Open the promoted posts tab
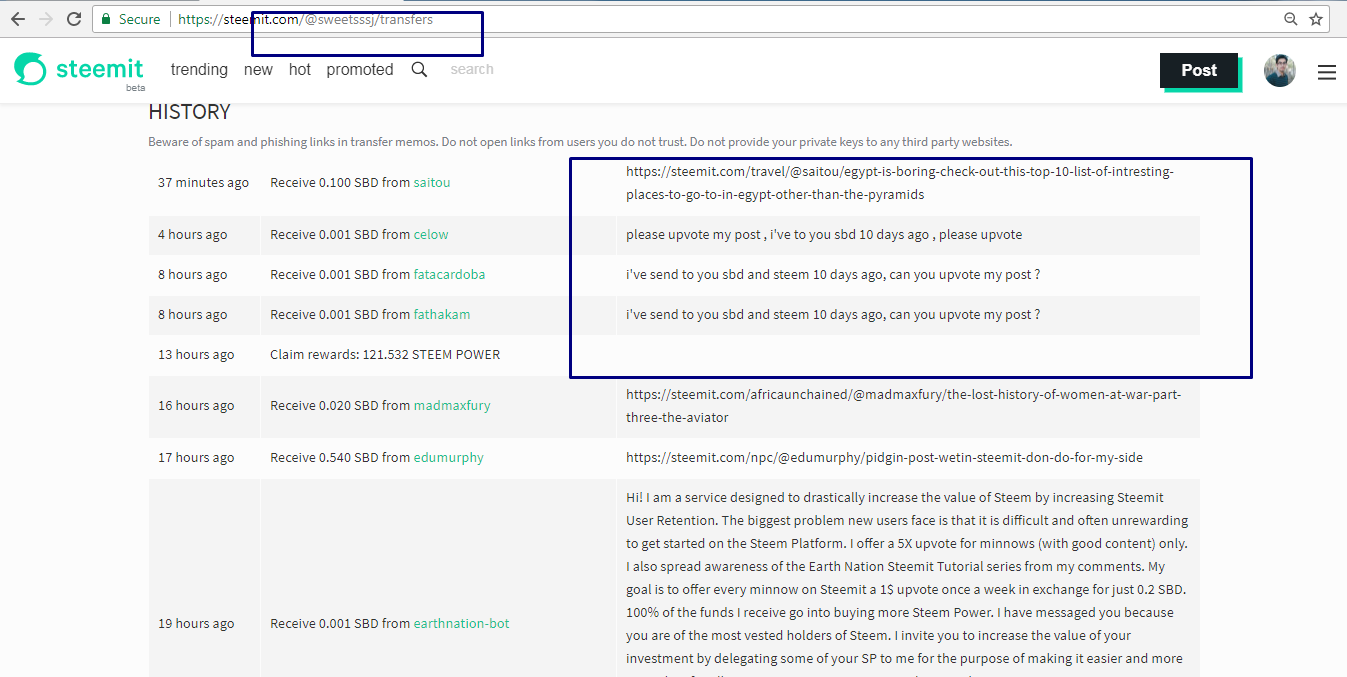This screenshot has width=1347, height=677. (x=360, y=69)
